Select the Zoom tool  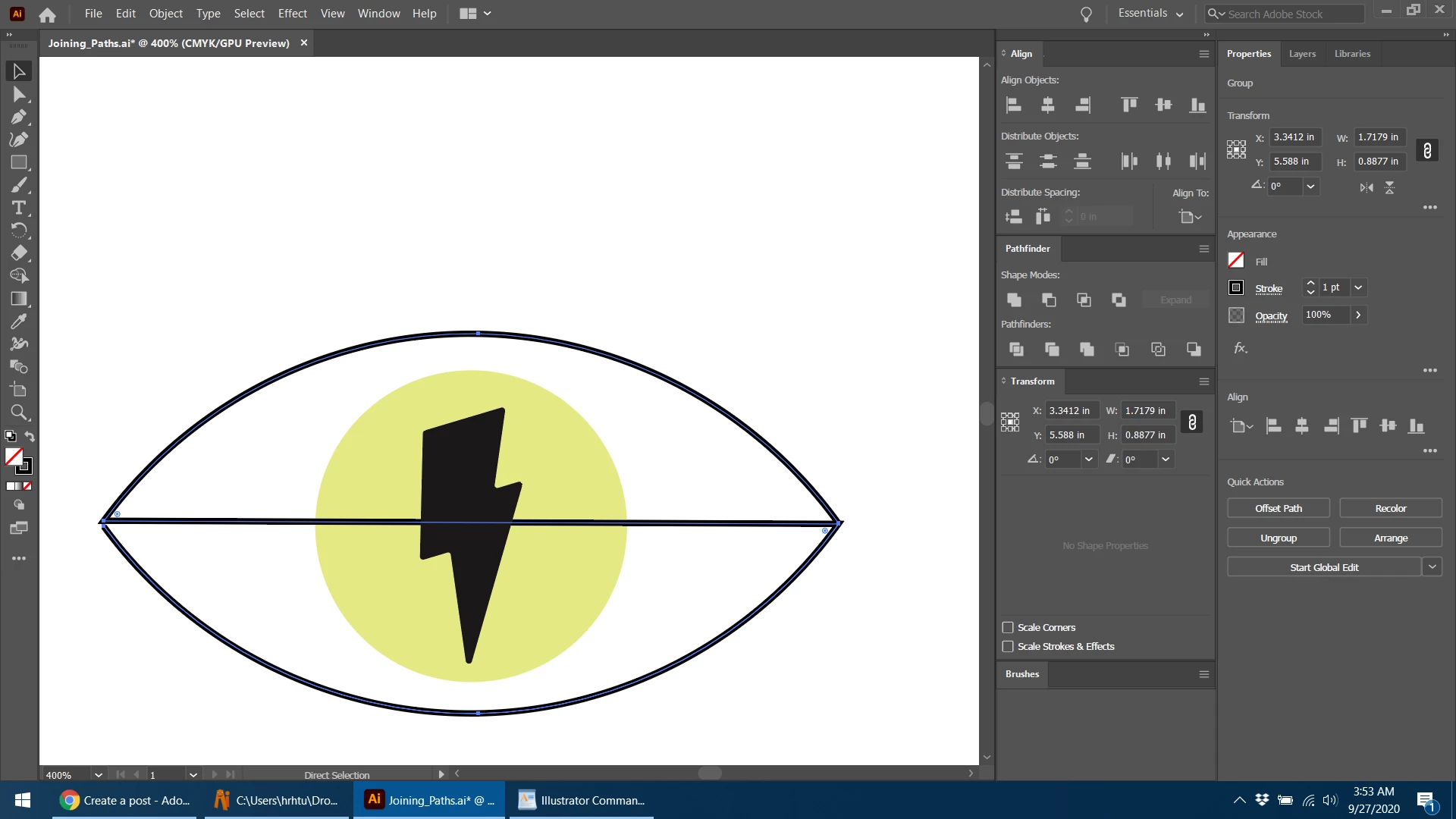(19, 413)
